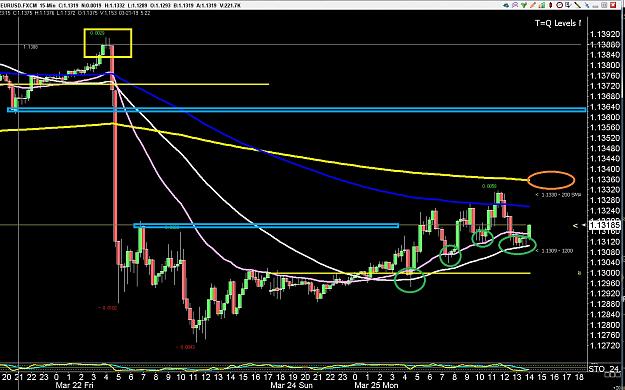Viewport: 625px width, 390px height.
Task: Click the current price tag 1.13185
Action: coord(604,225)
